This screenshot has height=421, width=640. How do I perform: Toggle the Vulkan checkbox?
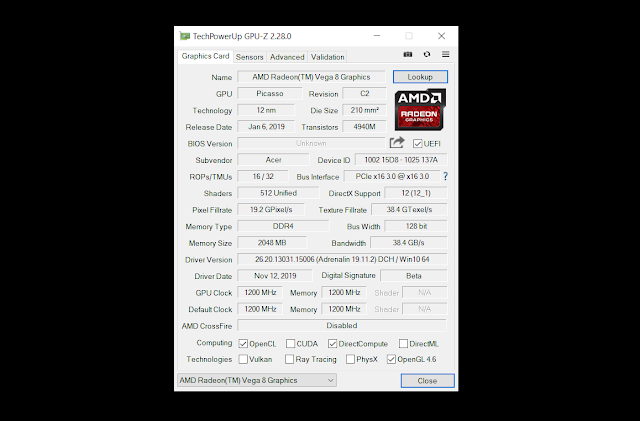(243, 359)
